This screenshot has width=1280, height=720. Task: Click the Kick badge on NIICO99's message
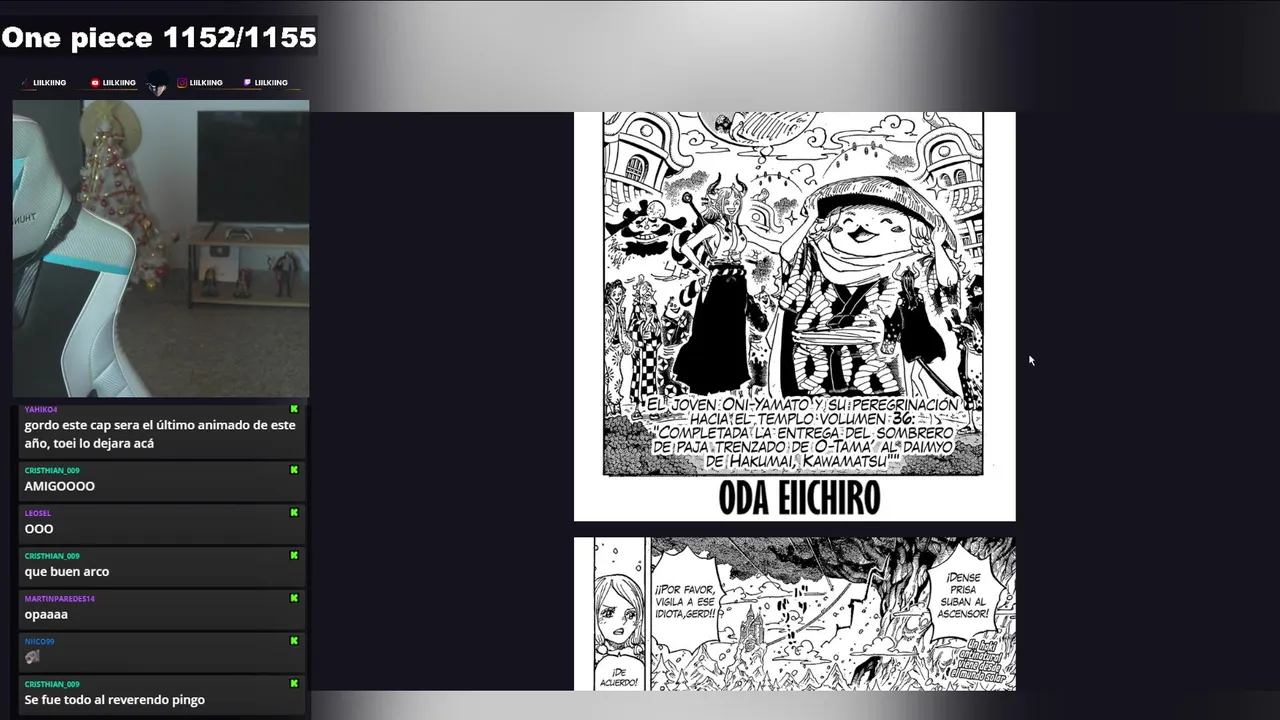pyautogui.click(x=294, y=641)
